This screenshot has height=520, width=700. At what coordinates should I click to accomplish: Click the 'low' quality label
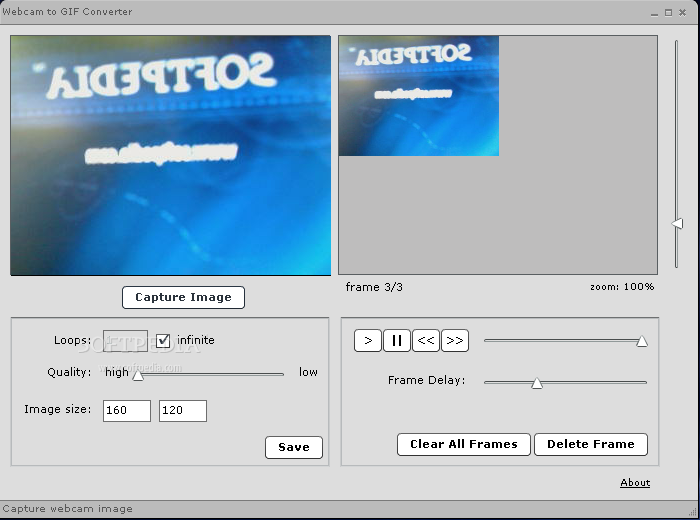(x=308, y=372)
